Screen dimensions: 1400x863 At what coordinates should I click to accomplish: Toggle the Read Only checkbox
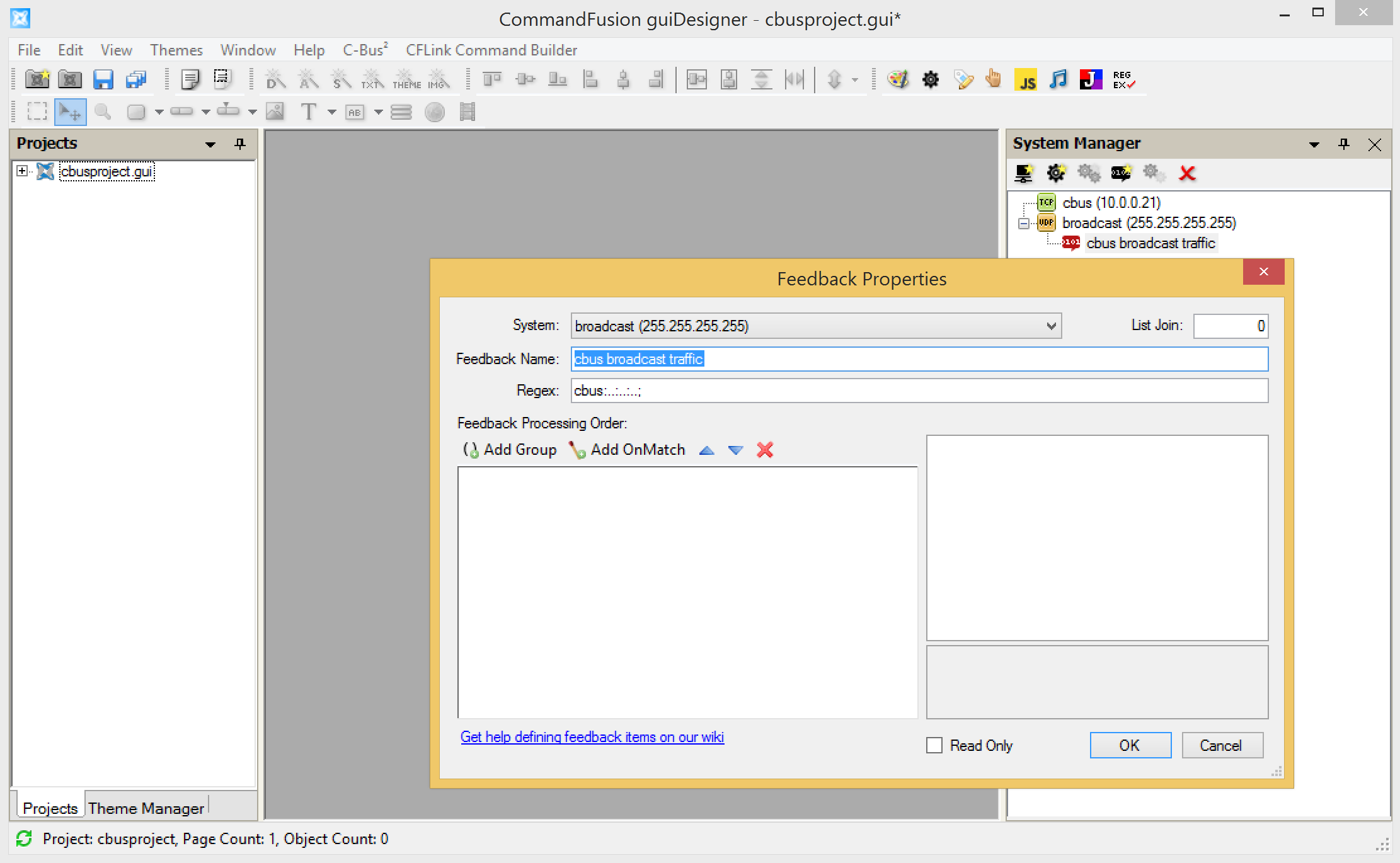[934, 746]
